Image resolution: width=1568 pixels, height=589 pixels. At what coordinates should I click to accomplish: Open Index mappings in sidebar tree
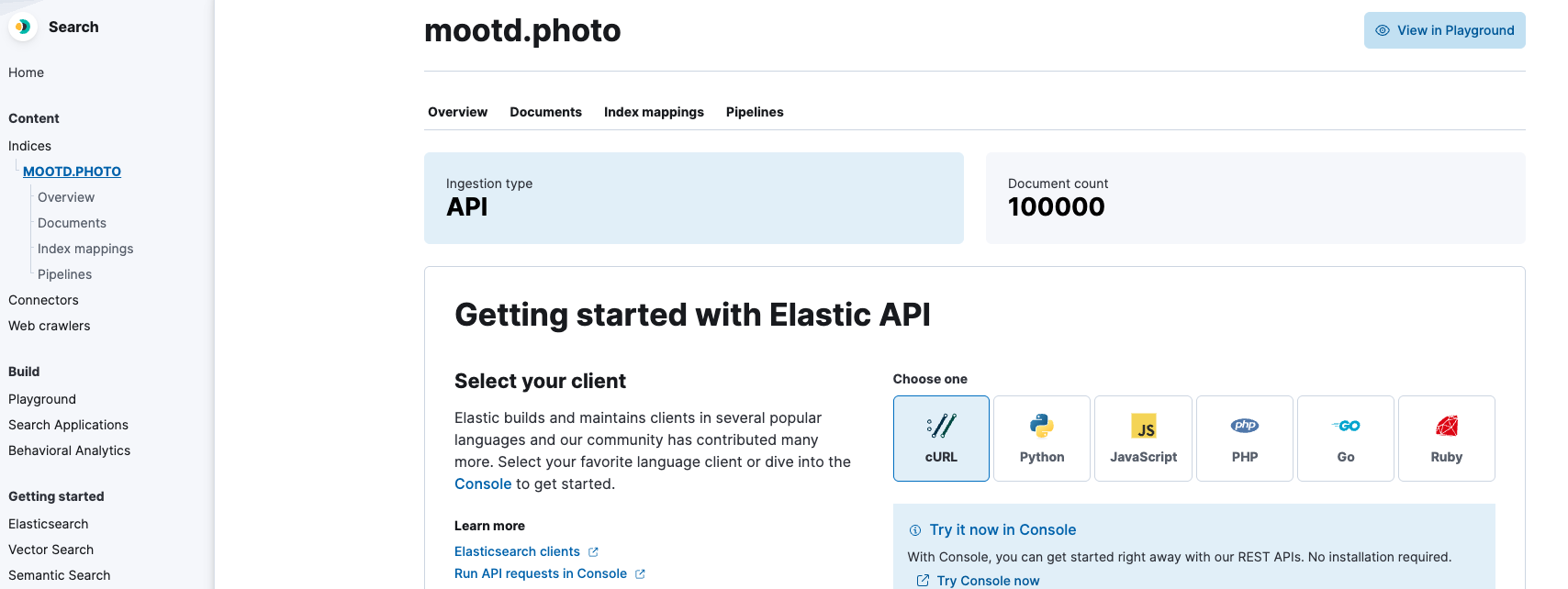(x=85, y=249)
